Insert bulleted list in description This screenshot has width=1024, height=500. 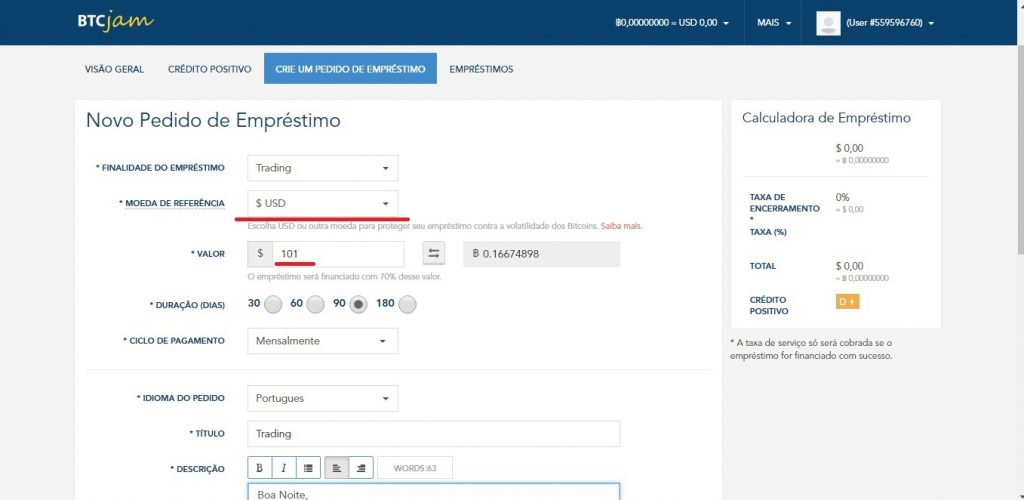[309, 467]
